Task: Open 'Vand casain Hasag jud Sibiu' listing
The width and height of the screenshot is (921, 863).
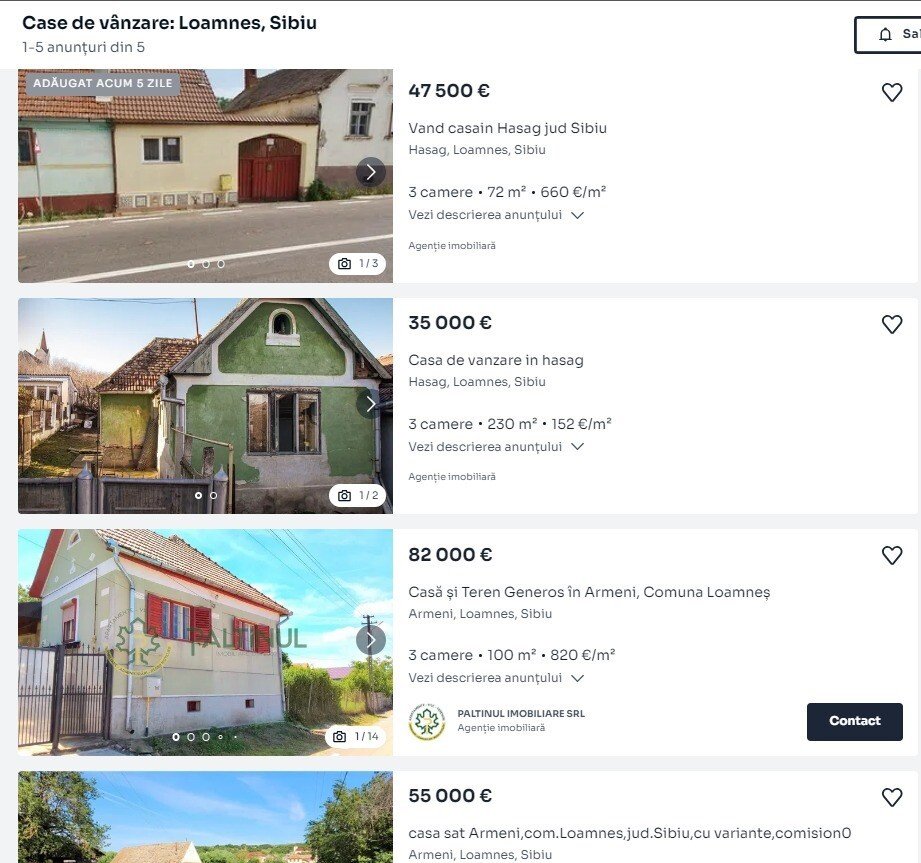Action: (x=507, y=128)
